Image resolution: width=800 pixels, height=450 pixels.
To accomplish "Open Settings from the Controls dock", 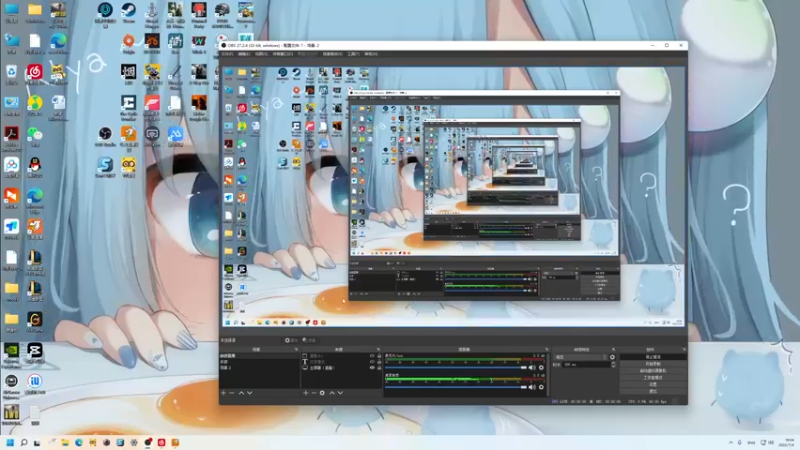I will click(653, 384).
